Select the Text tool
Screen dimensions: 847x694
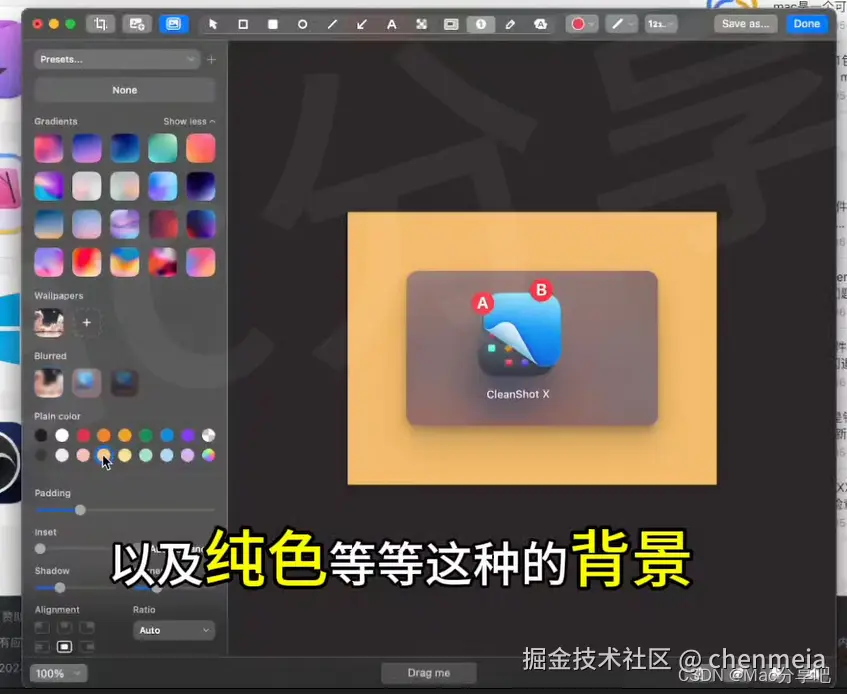[392, 23]
